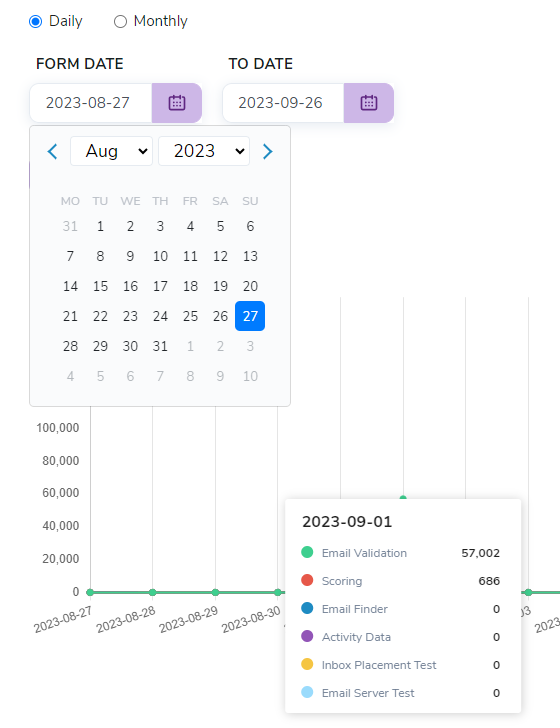Go to next month arrow
Screen dimensions: 560x728
267,151
